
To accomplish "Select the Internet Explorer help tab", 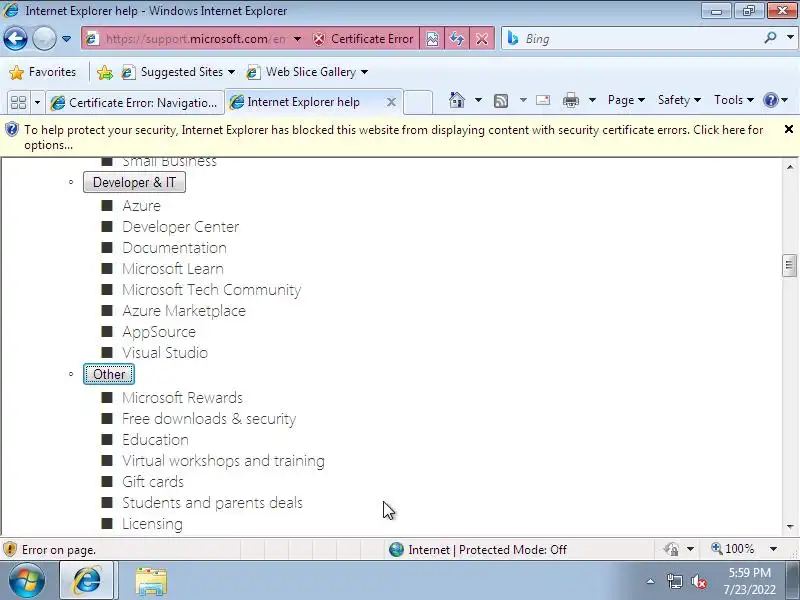I will [x=303, y=102].
